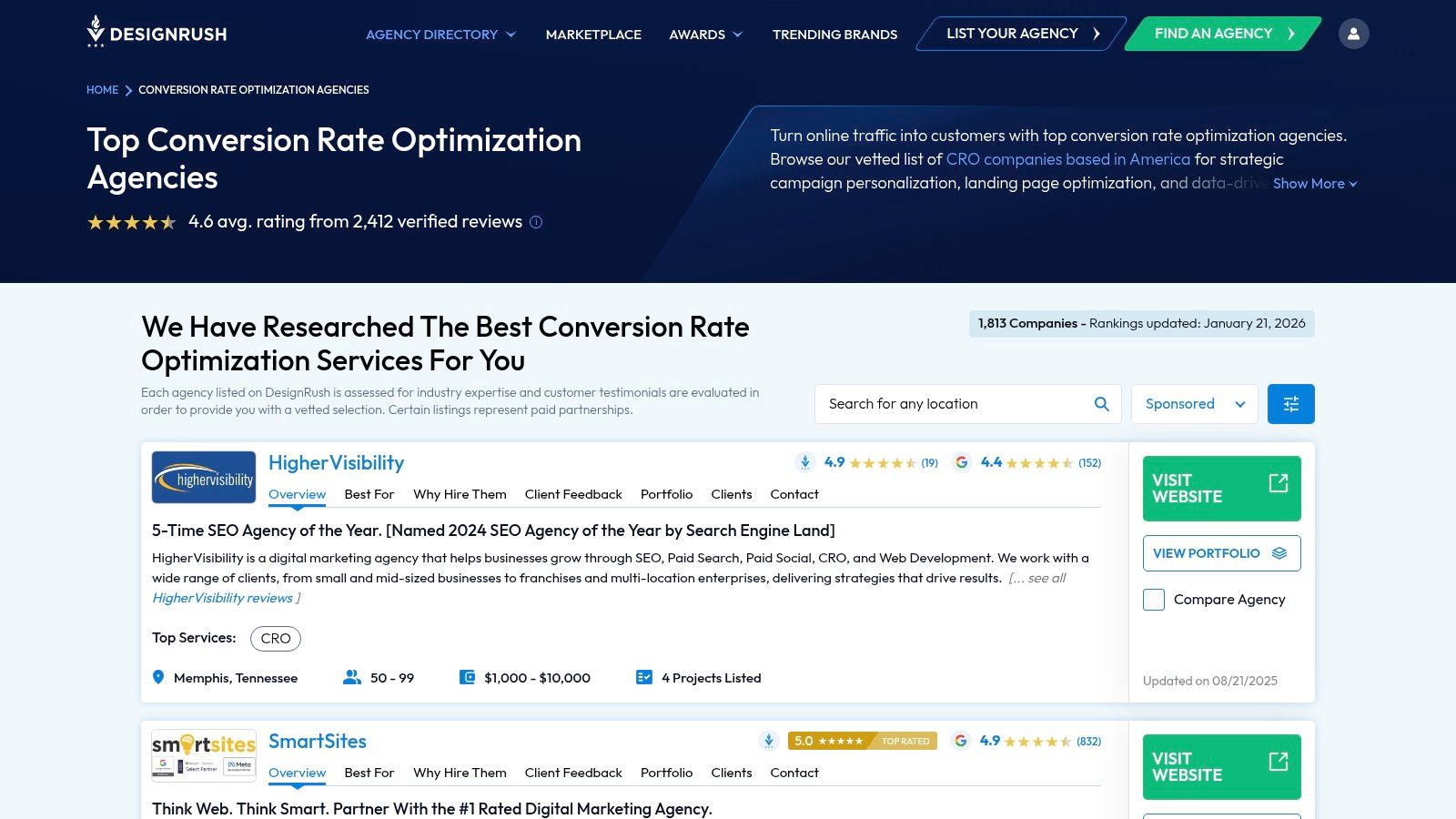Open the Sponsored sort dropdown

point(1194,403)
